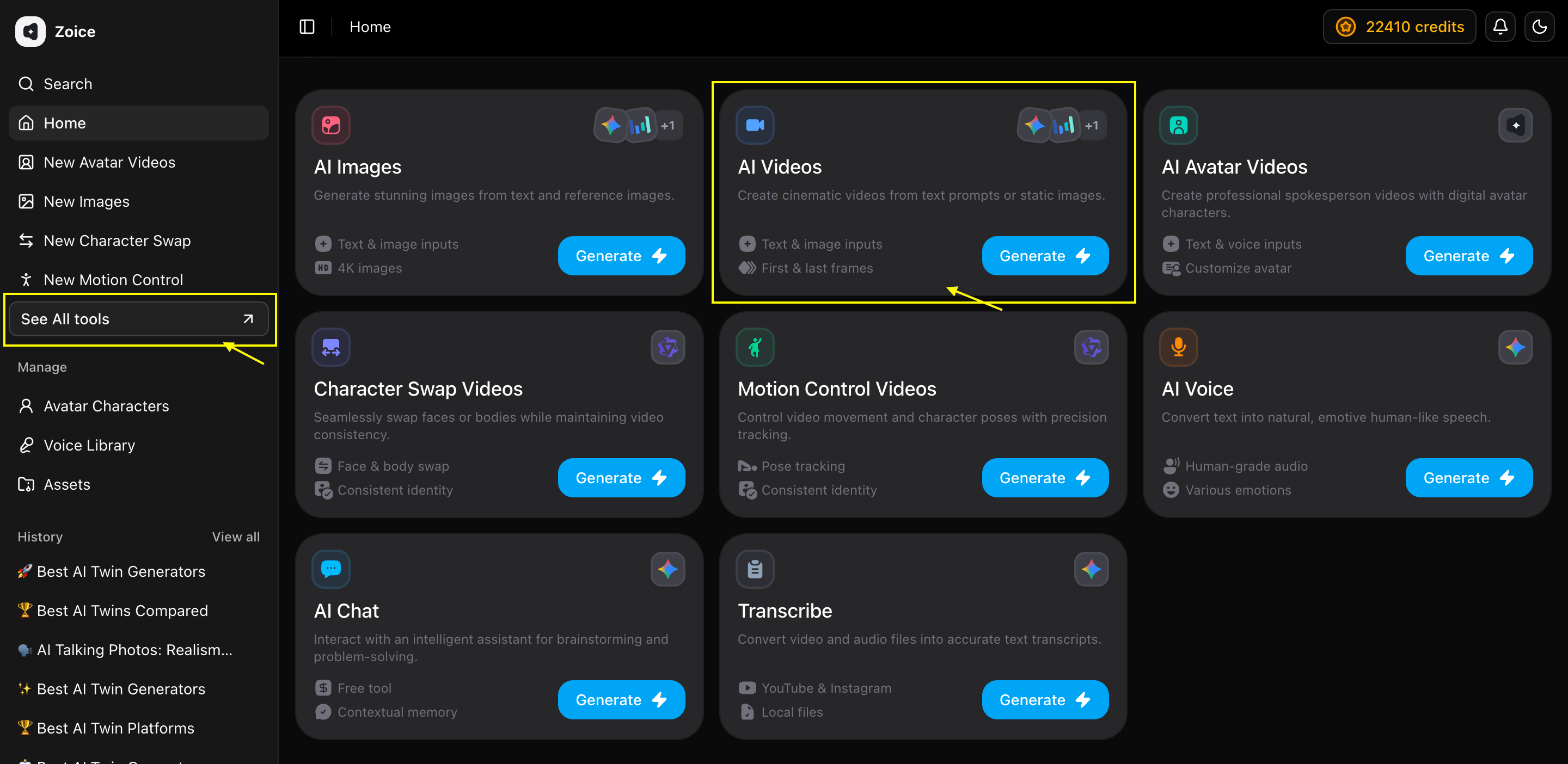Click Generate on Transcribe card
Screen dimensions: 1568x764
coord(1045,700)
